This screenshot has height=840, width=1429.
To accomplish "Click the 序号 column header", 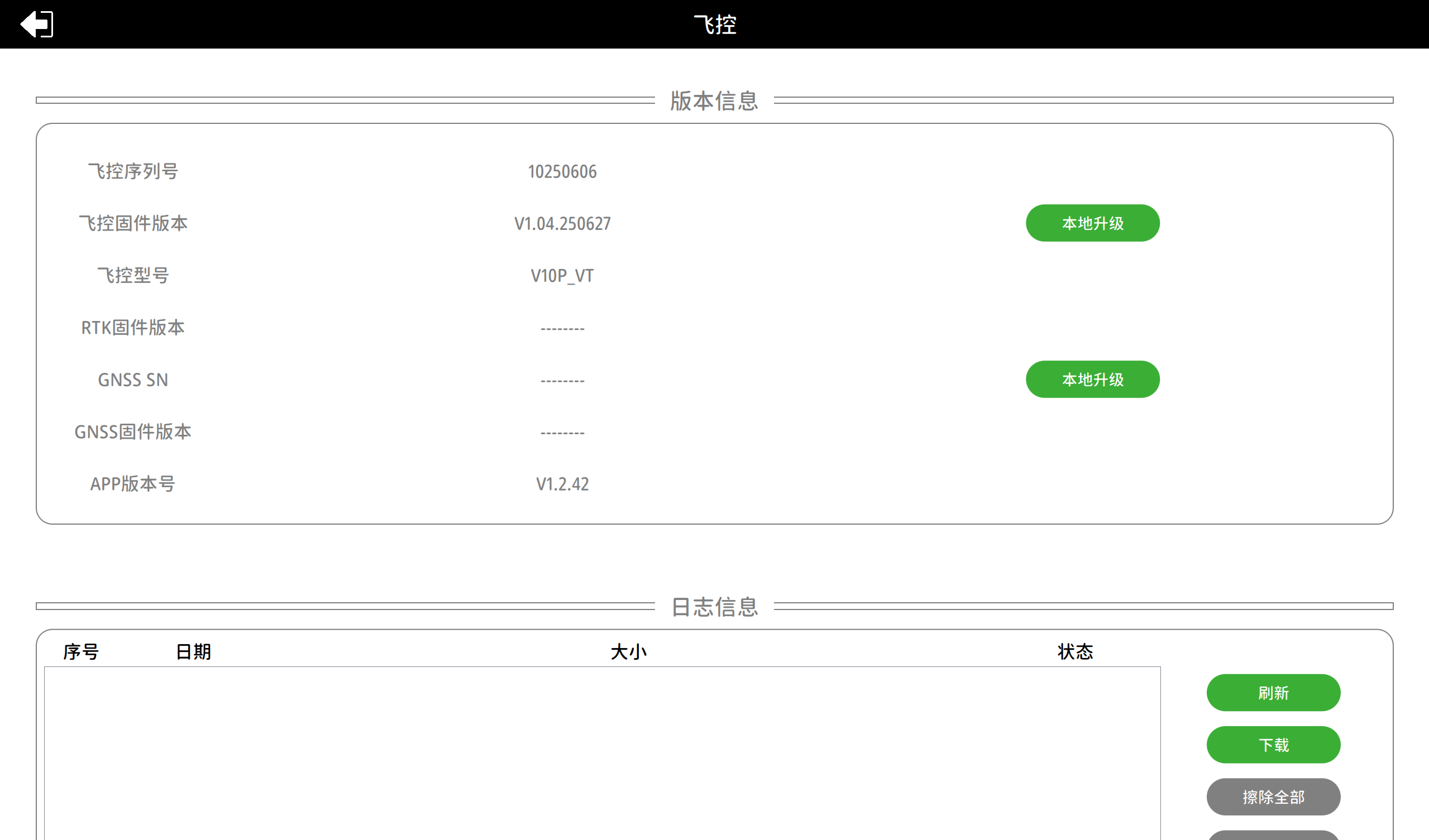I will [x=81, y=651].
